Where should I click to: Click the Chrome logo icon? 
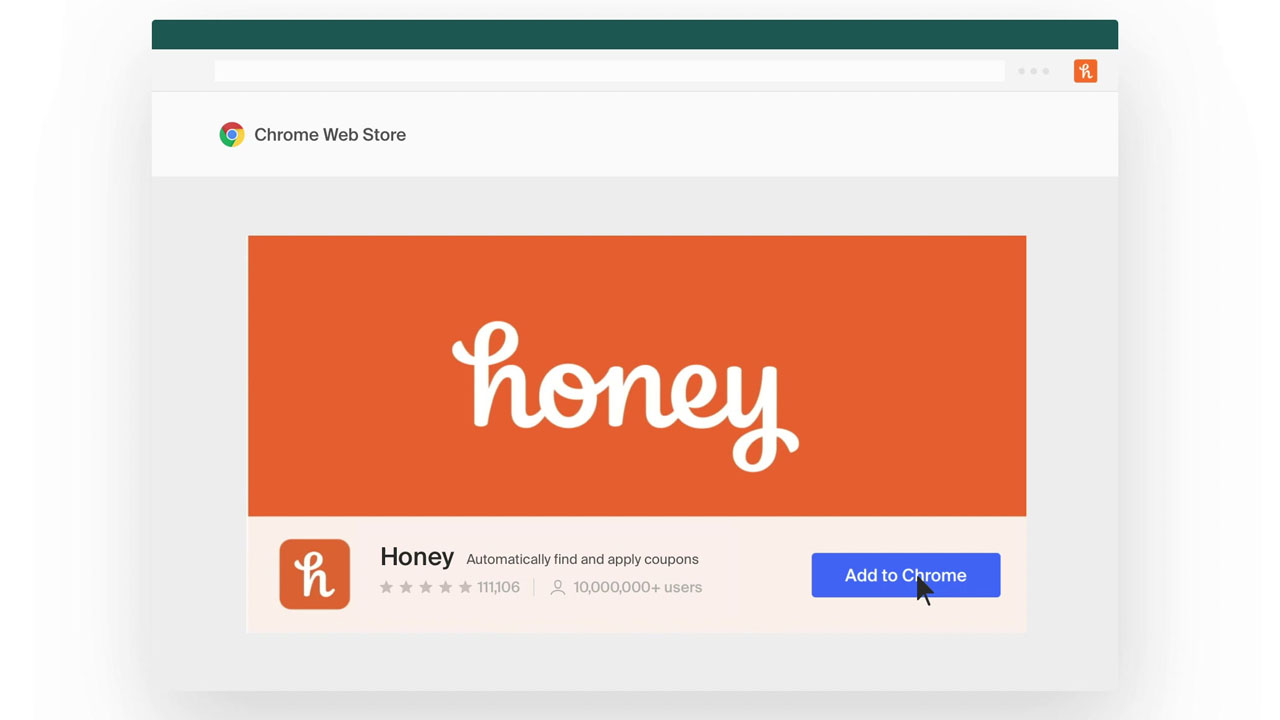tap(232, 135)
